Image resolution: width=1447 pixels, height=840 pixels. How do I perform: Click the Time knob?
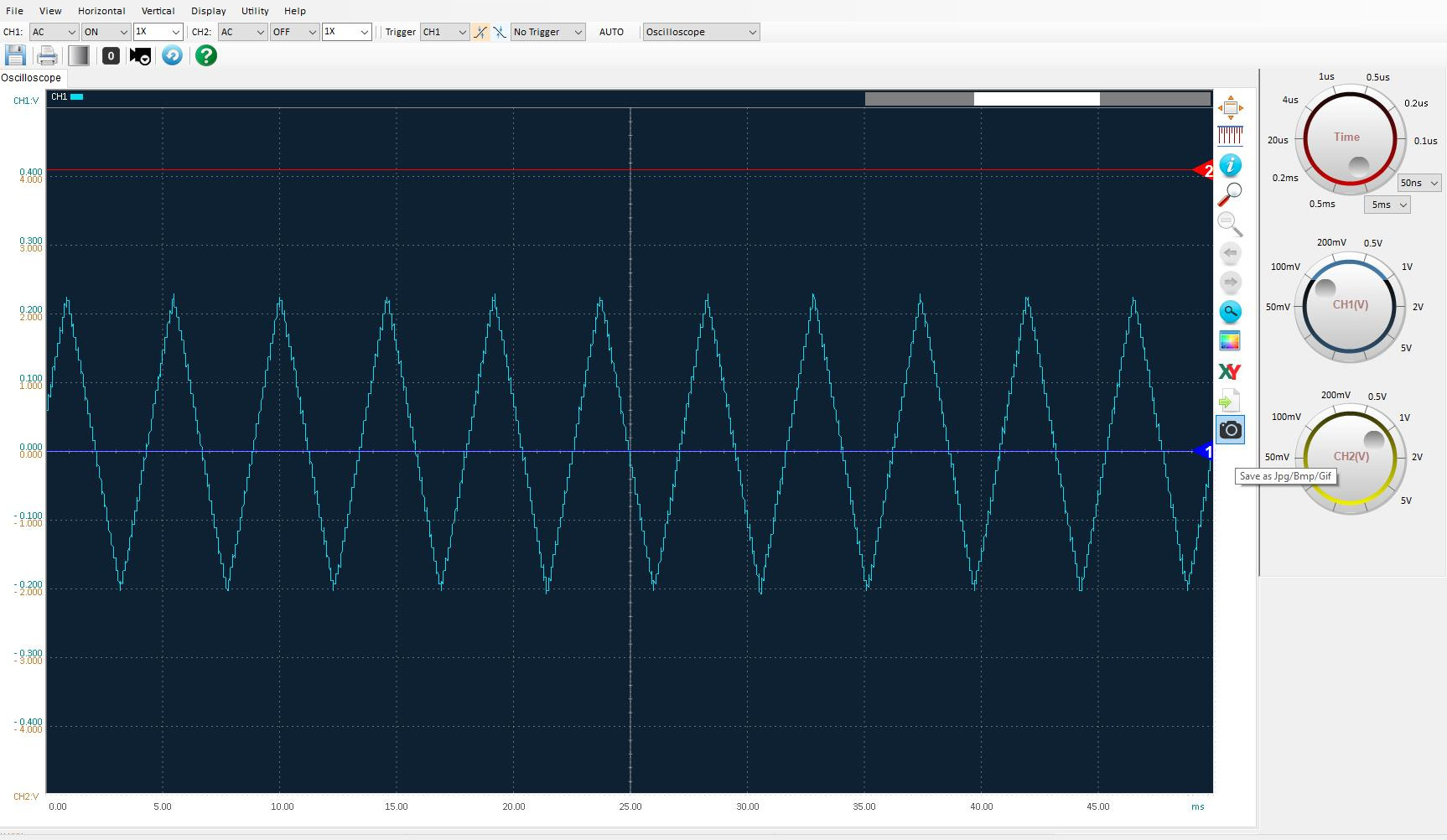point(1350,139)
